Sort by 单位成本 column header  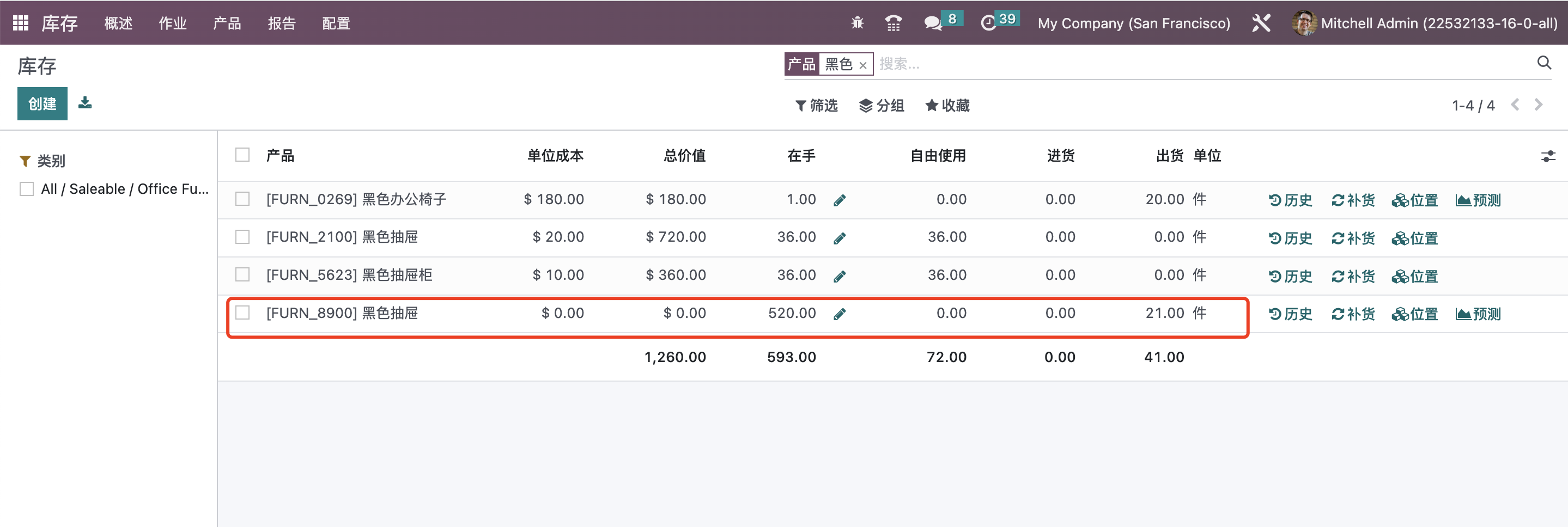[x=555, y=156]
